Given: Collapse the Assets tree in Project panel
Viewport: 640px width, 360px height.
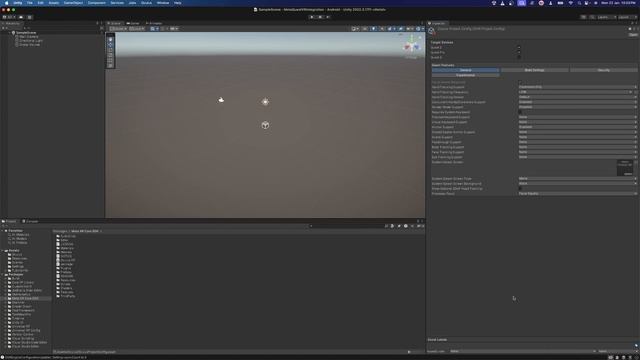Looking at the screenshot, I should point(3,251).
